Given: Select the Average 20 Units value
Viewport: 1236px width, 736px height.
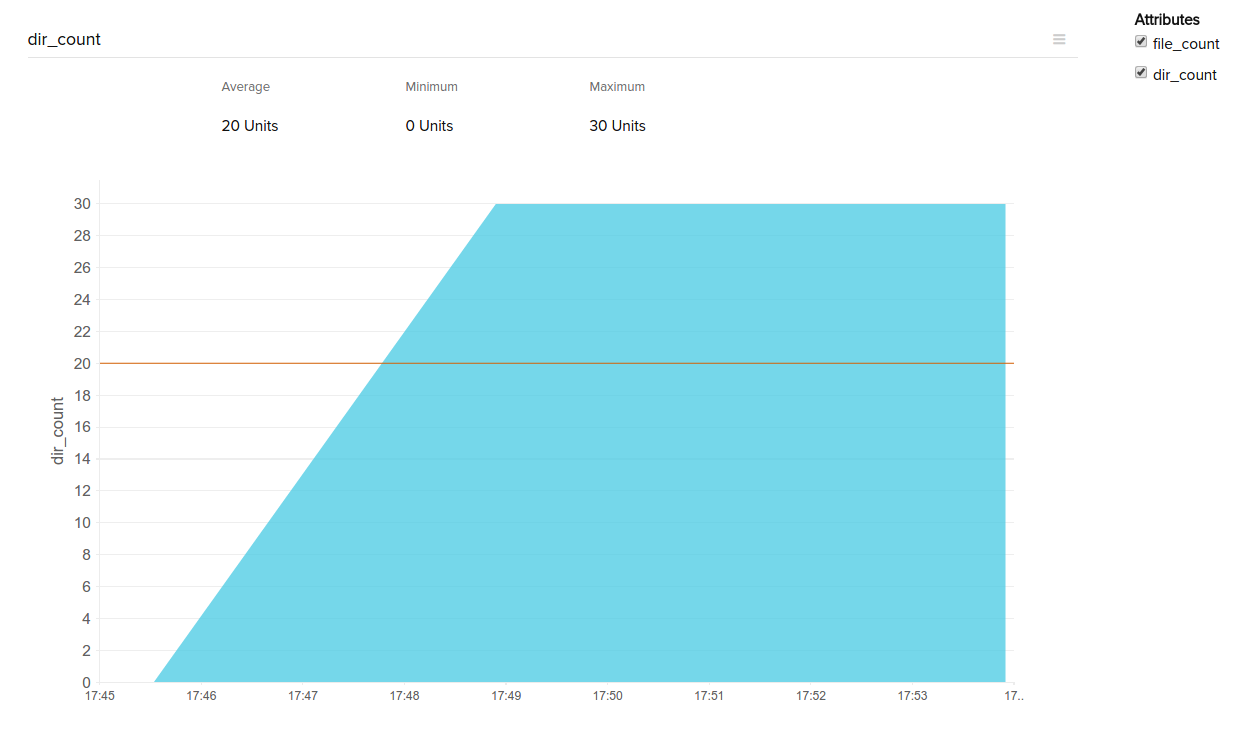Looking at the screenshot, I should [x=250, y=126].
